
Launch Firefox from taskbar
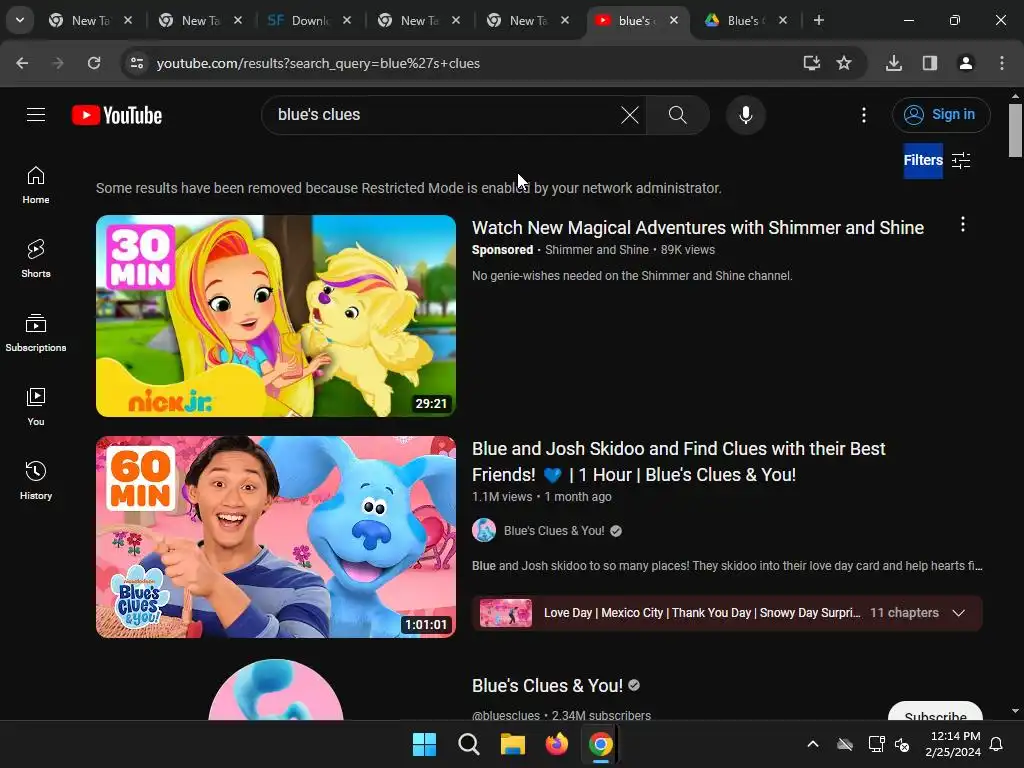pos(556,744)
